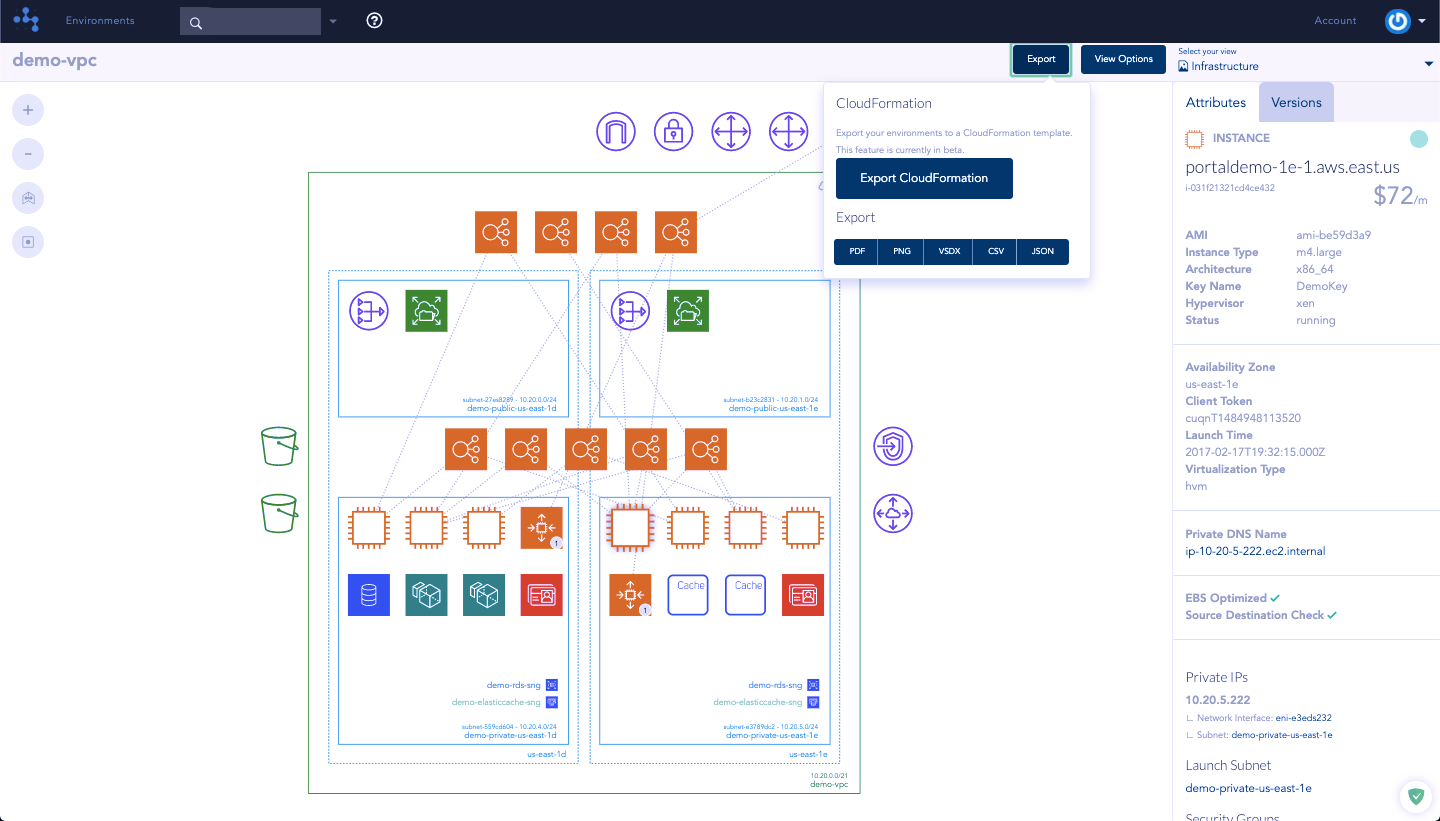The height and width of the screenshot is (821, 1440).
Task: Click the green shield badge at bottom right
Action: coord(1415,797)
